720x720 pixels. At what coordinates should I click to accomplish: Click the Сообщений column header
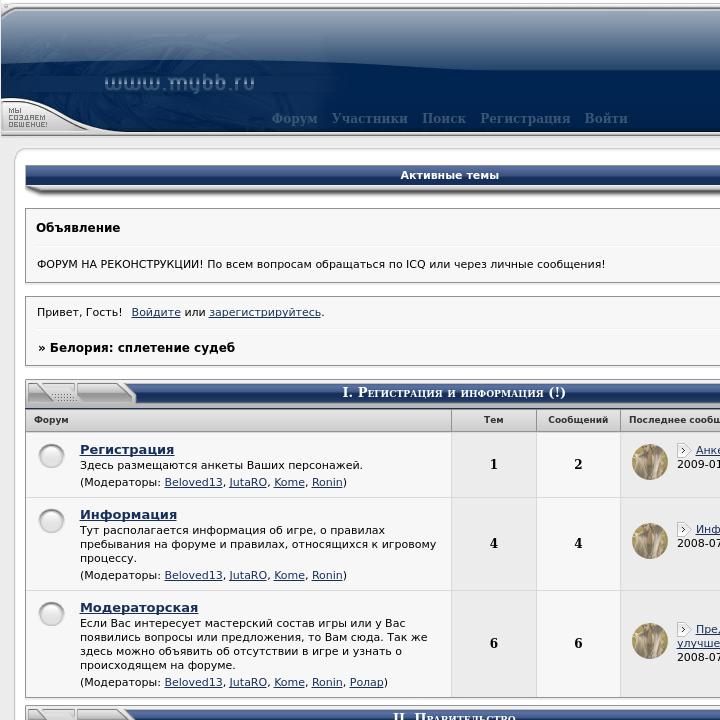pyautogui.click(x=578, y=420)
